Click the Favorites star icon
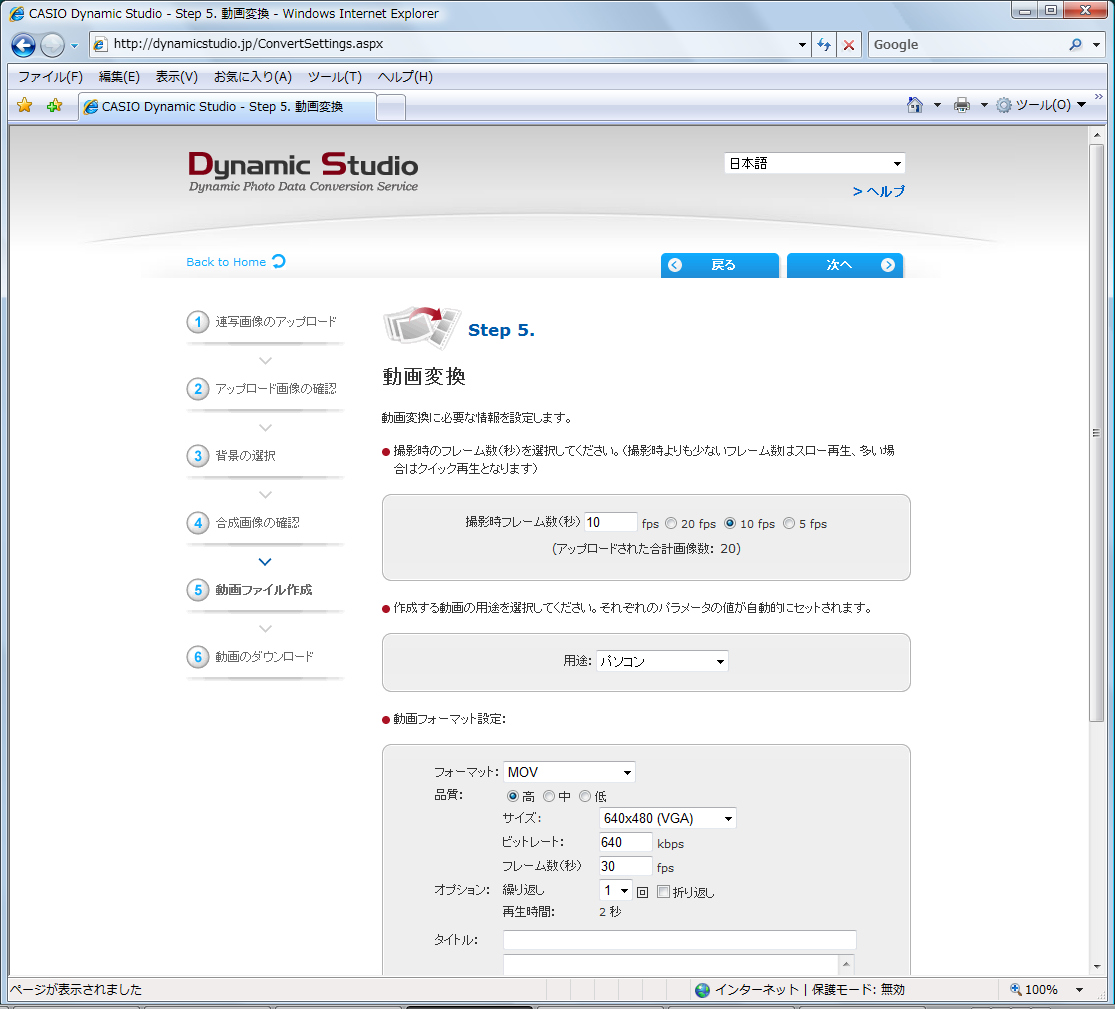The image size is (1115, 1009). pyautogui.click(x=23, y=104)
